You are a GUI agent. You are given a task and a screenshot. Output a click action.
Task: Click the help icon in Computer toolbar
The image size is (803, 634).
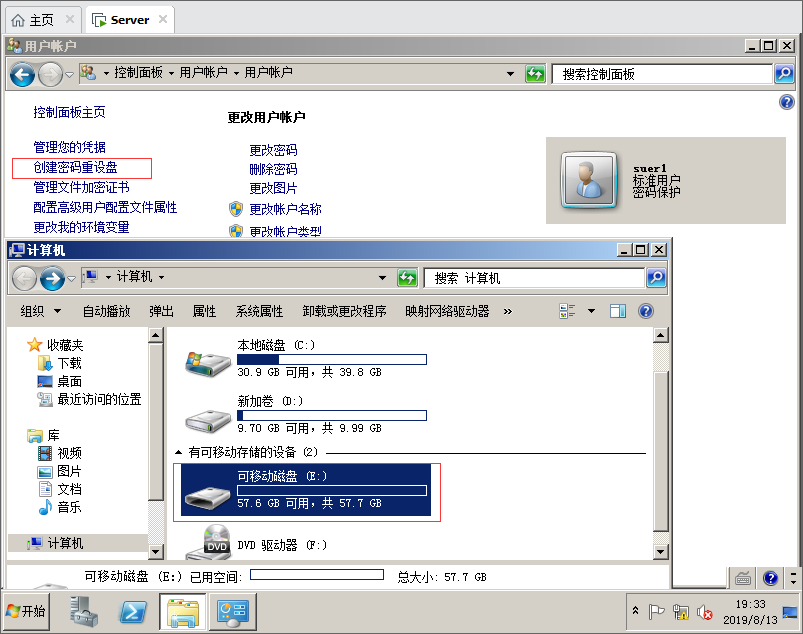645,311
